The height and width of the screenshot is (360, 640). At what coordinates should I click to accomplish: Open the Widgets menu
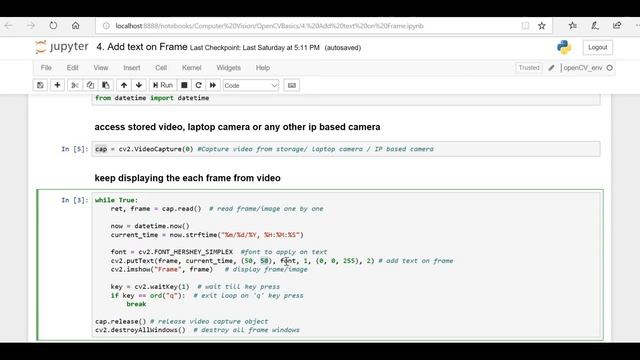229,68
